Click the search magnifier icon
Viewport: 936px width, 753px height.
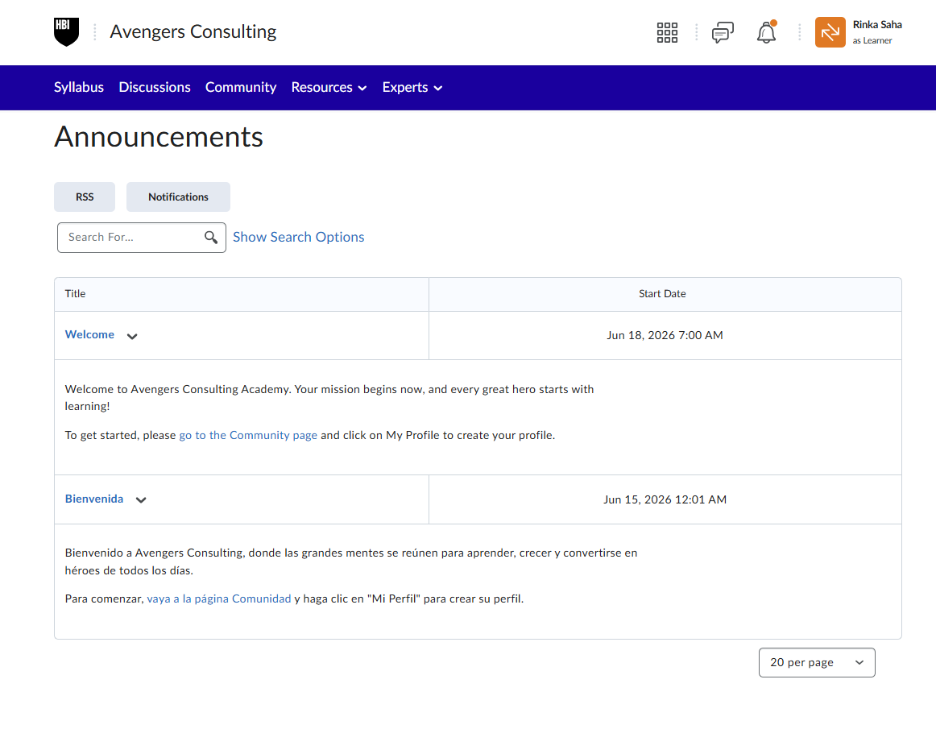[211, 237]
